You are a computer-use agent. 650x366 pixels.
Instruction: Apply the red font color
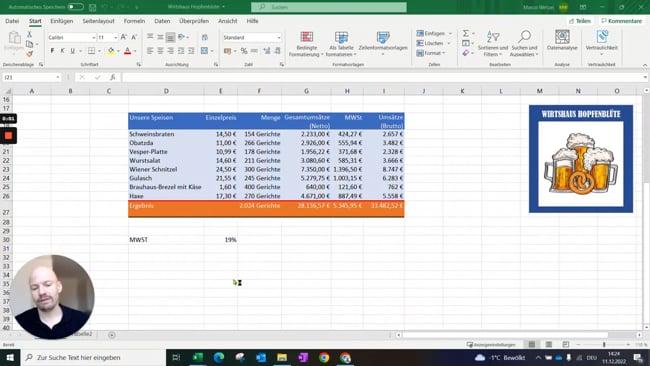[x=128, y=51]
